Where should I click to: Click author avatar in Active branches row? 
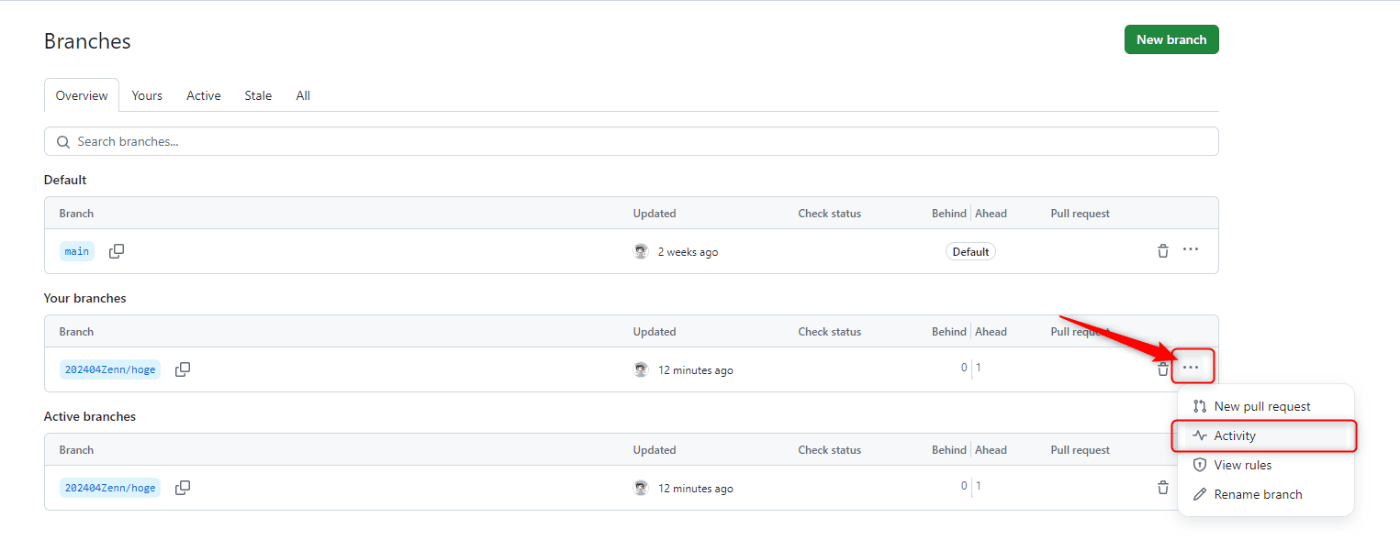[641, 487]
